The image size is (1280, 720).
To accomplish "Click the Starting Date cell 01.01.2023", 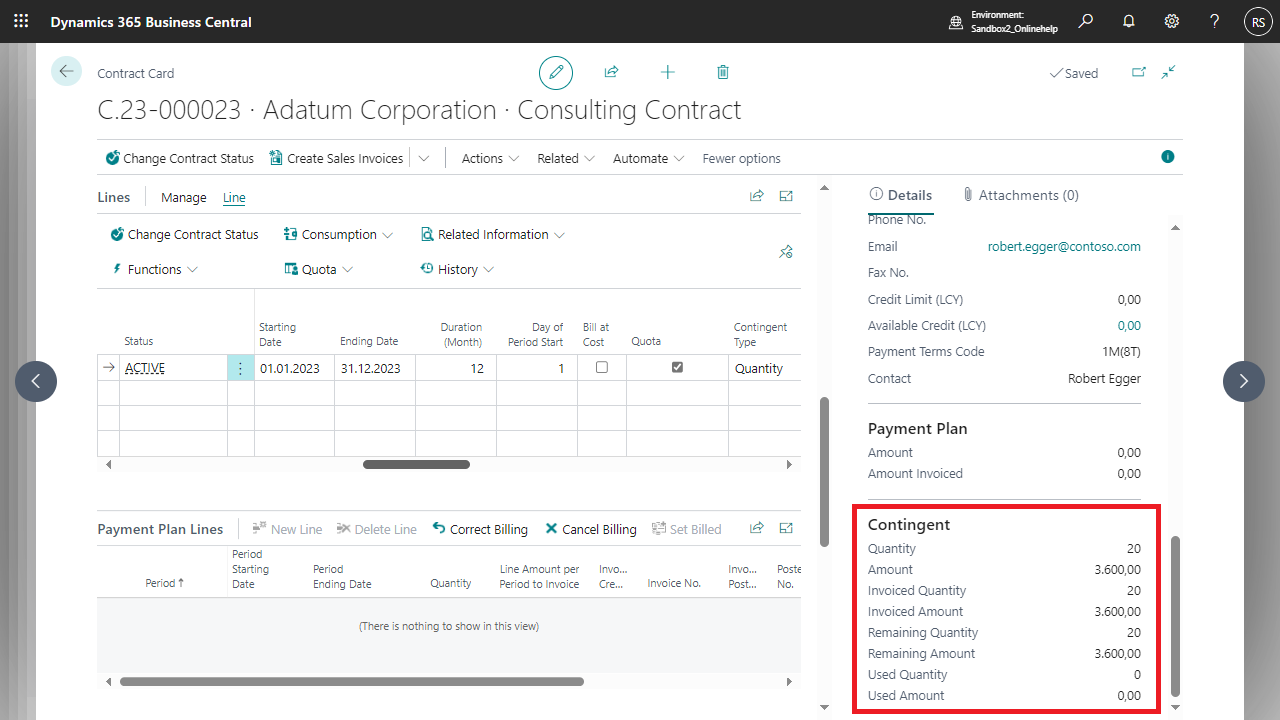I will click(x=290, y=368).
